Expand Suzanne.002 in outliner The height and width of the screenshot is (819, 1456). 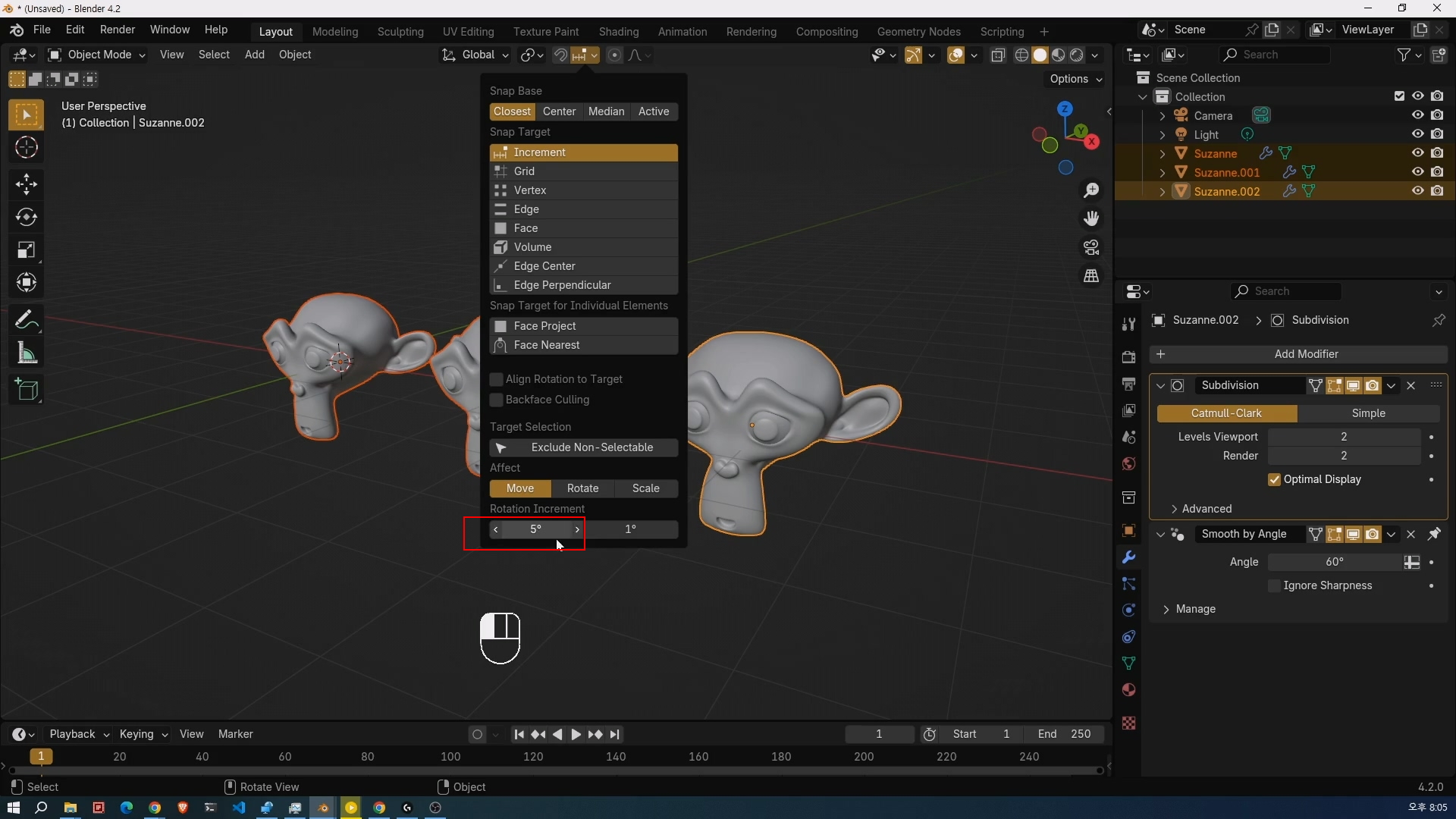click(x=1163, y=192)
